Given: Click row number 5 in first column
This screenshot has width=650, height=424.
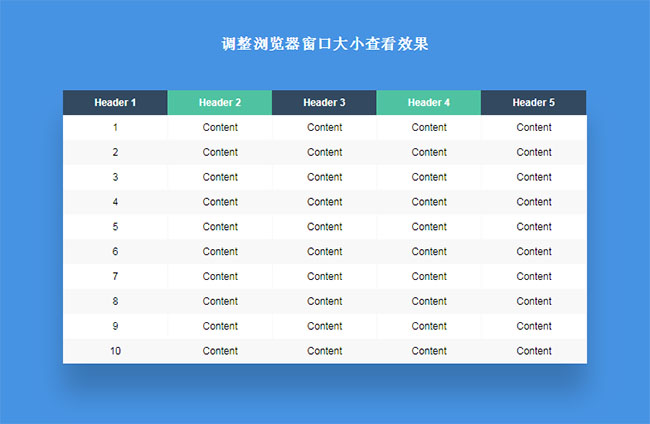Looking at the screenshot, I should coord(115,226).
